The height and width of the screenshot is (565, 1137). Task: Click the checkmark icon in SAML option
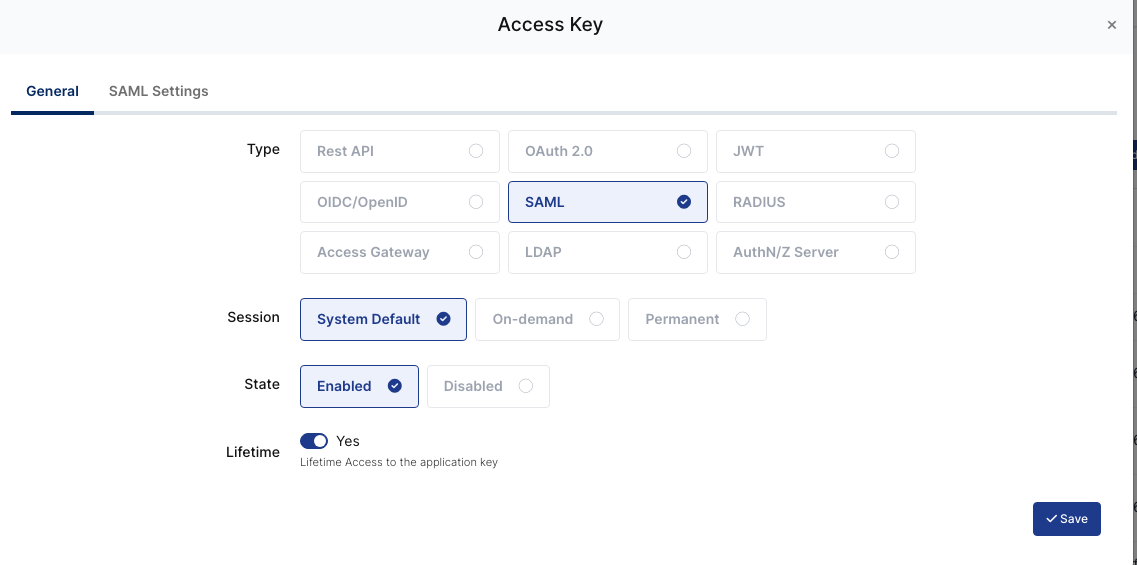(684, 202)
